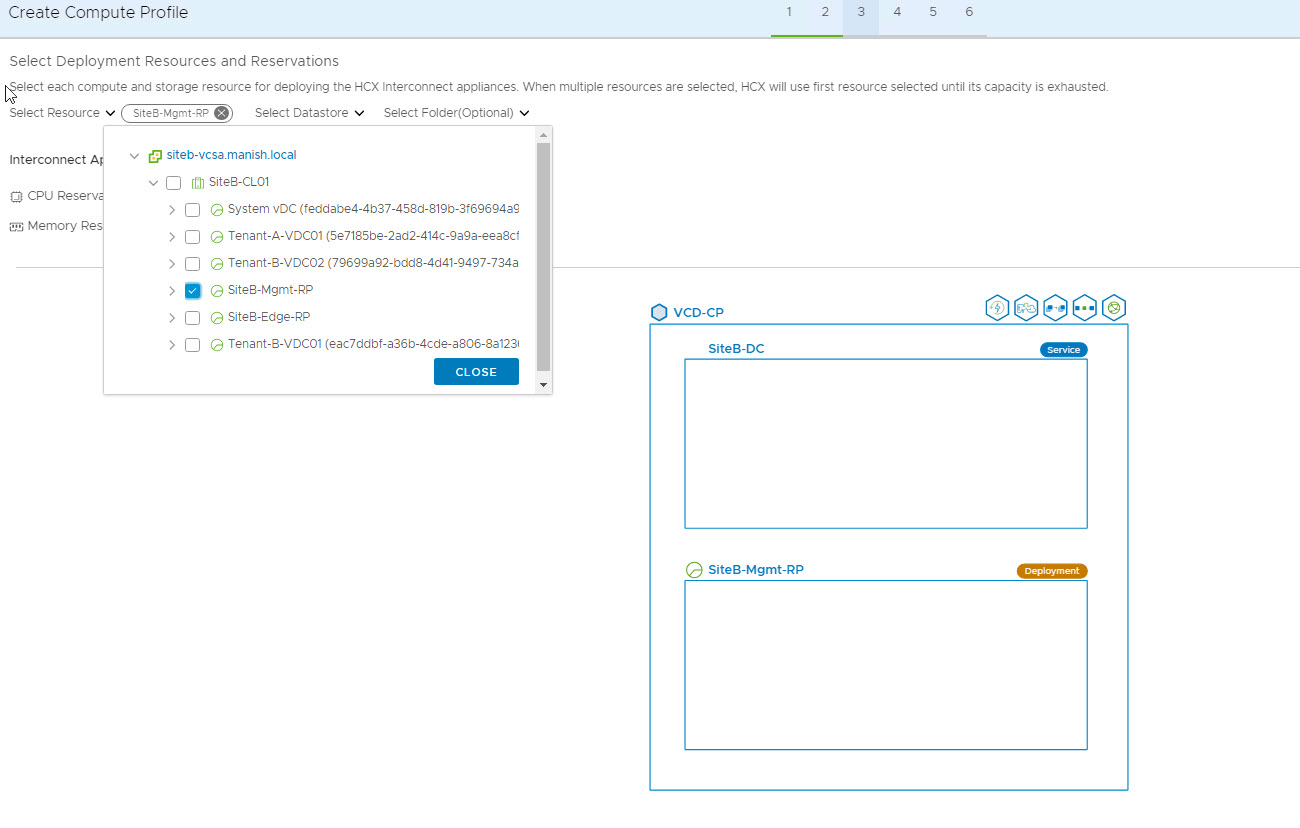This screenshot has height=828, width=1300.
Task: Click the vCenter icon beside siteb-vcsa.manish.local
Action: 155,156
